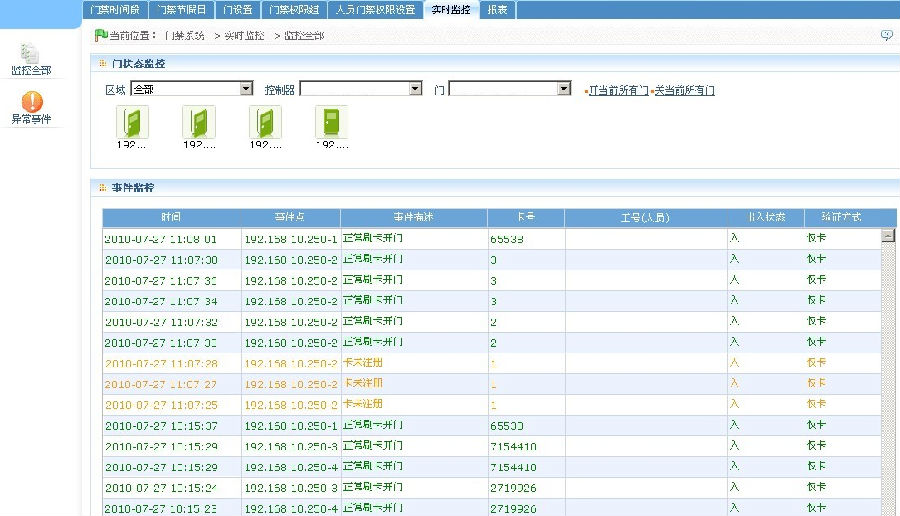Click the 卡号 column header
900x516 pixels.
click(525, 217)
